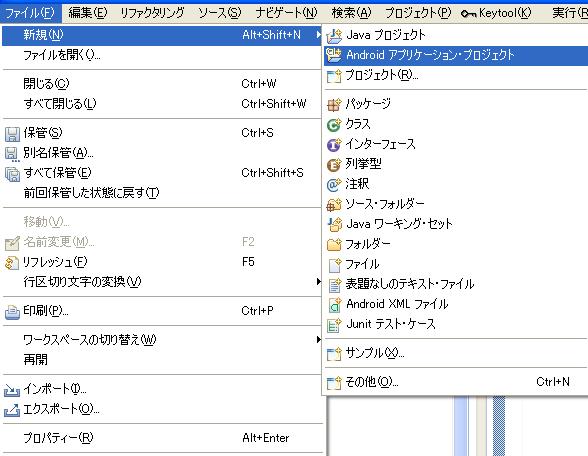Expand the 新規(N) submenu arrow
The height and width of the screenshot is (456, 588).
[318, 35]
